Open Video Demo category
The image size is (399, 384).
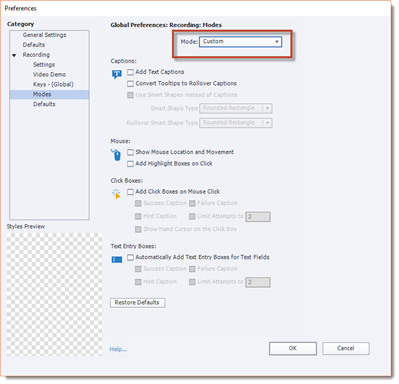tap(49, 75)
